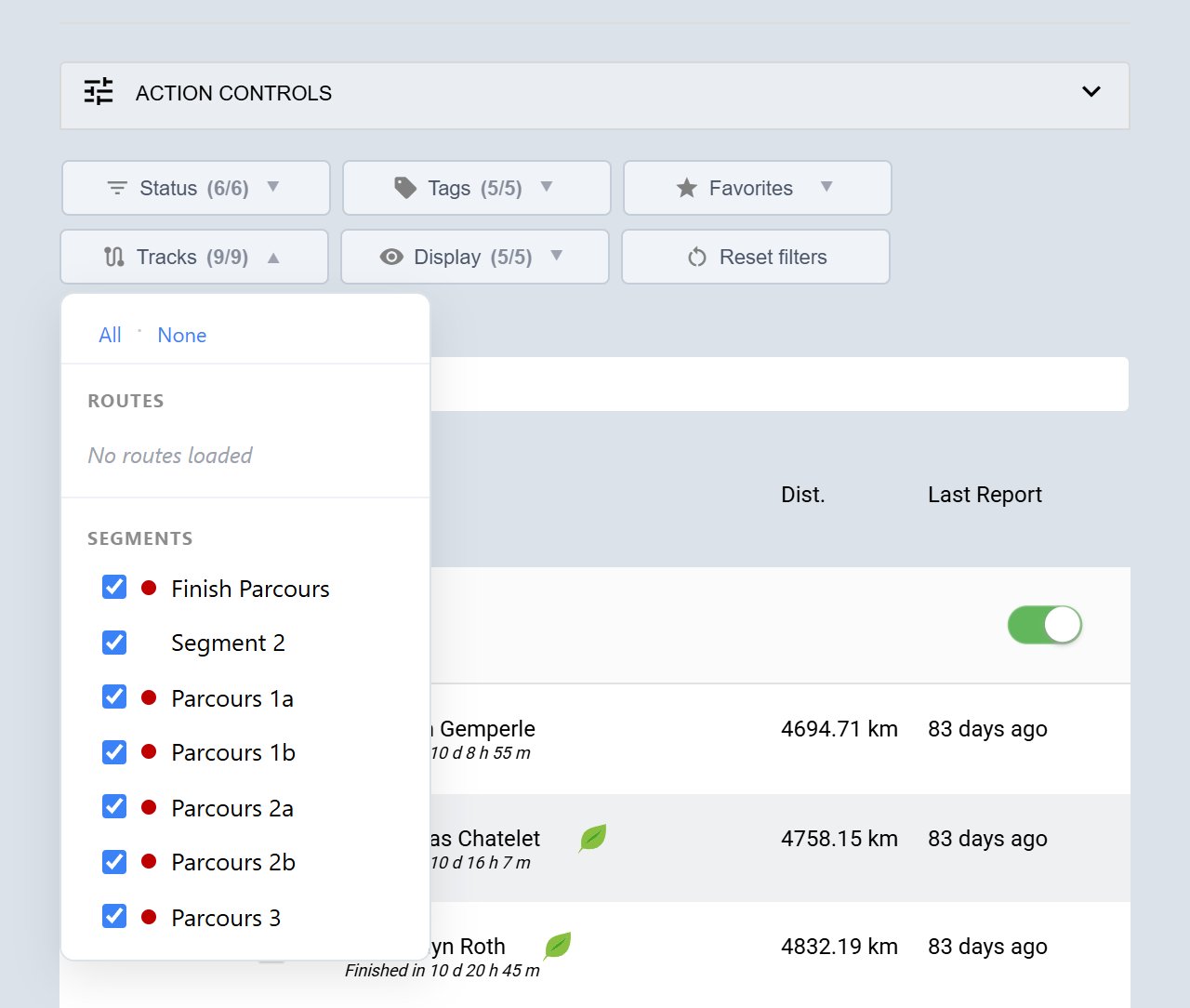Select None tracks link
Viewport: 1190px width, 1008px height.
[x=182, y=335]
